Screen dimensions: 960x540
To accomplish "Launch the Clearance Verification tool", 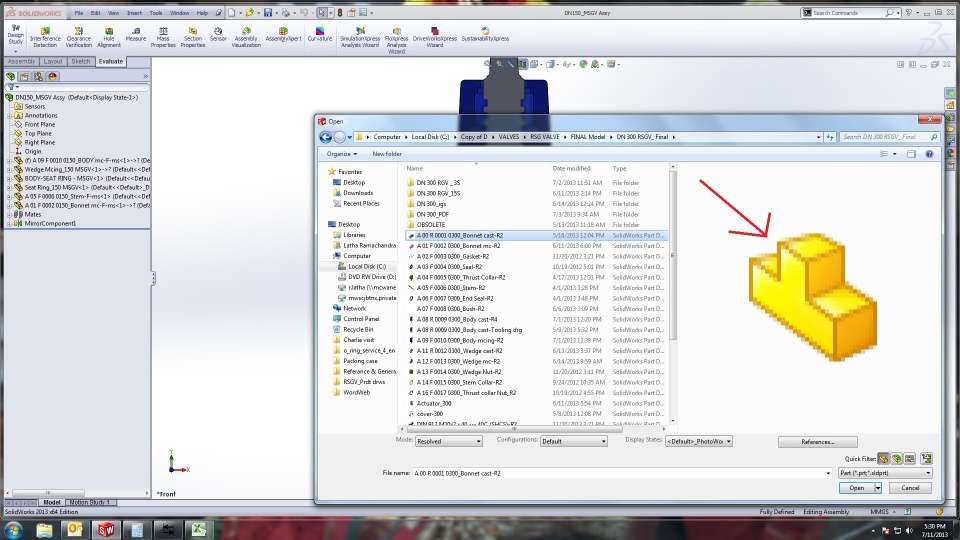I will click(x=78, y=37).
